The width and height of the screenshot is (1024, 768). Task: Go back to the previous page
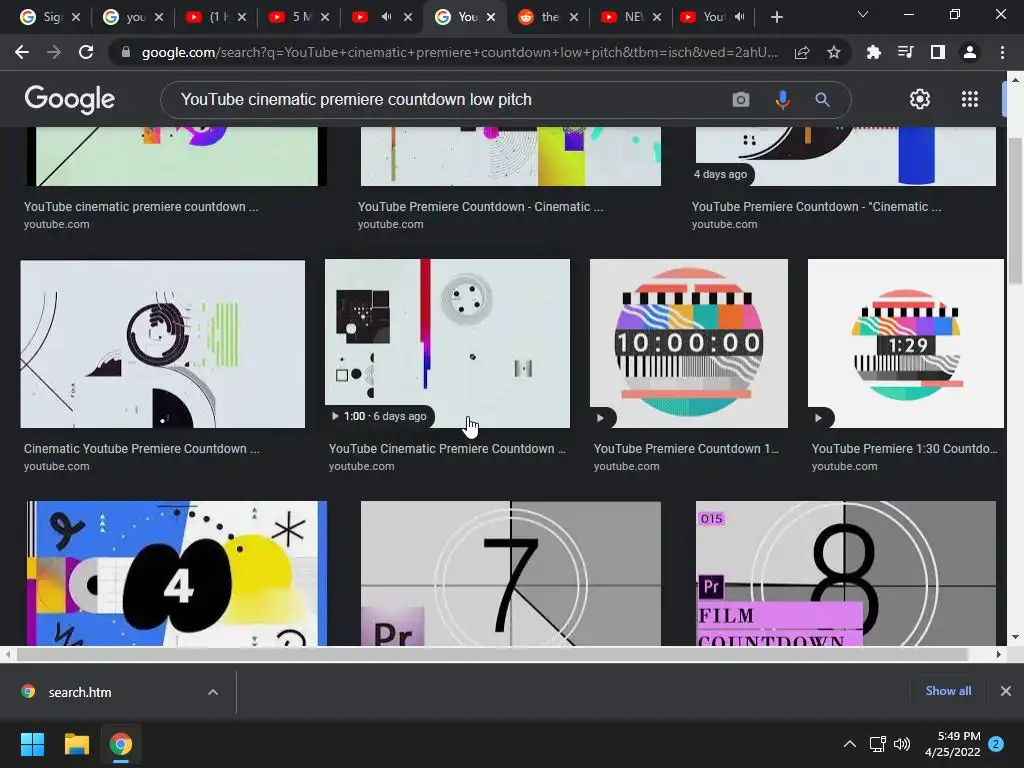pos(22,52)
